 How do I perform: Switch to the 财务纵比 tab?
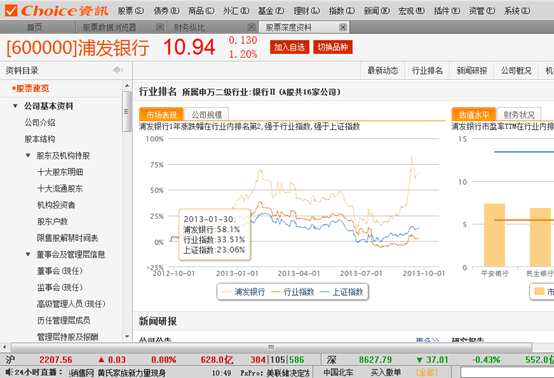click(x=189, y=27)
